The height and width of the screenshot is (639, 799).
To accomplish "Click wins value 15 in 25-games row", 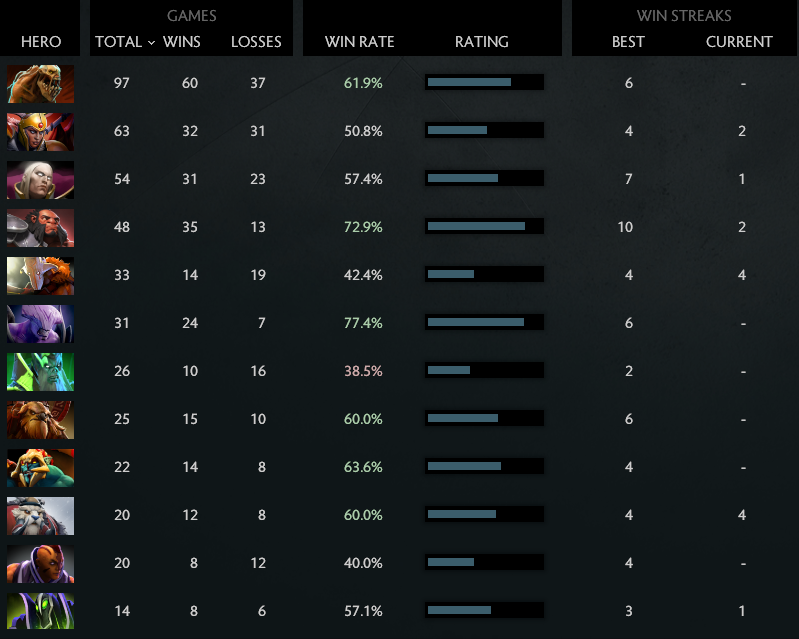I will pos(190,419).
